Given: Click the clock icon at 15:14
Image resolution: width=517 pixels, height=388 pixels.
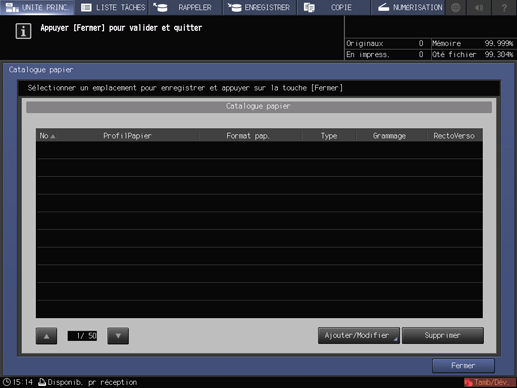Looking at the screenshot, I should (x=7, y=382).
